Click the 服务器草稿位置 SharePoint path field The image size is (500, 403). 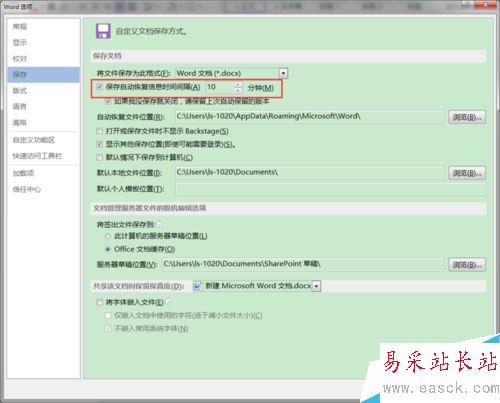pos(303,264)
